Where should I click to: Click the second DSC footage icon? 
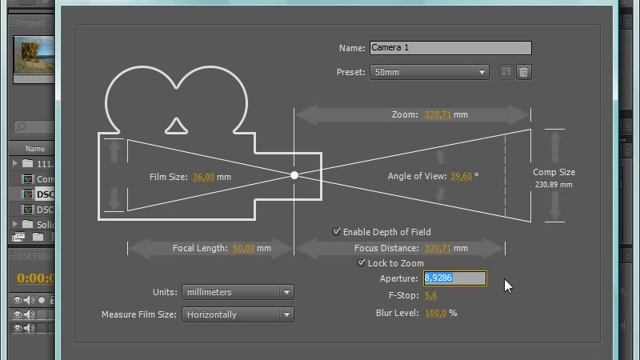(x=28, y=210)
